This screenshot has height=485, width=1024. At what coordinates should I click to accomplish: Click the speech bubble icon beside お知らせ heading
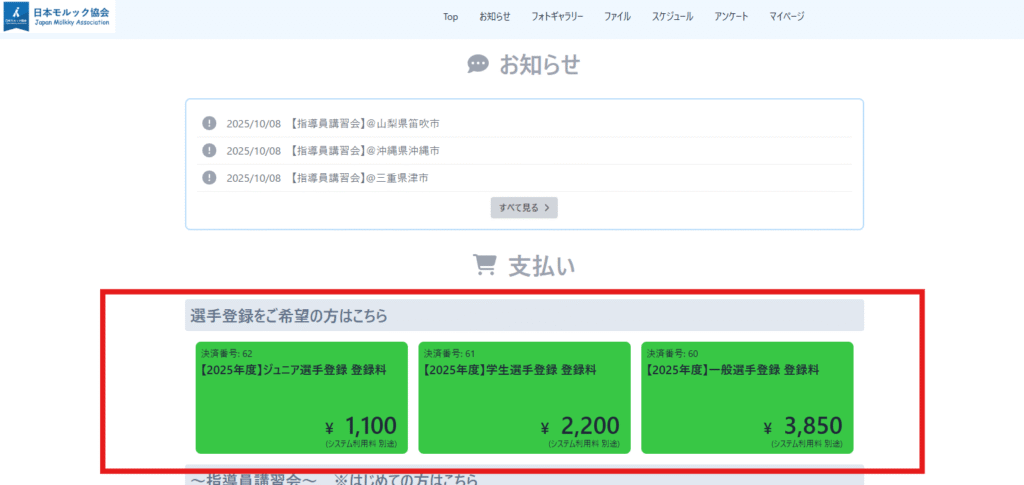478,65
